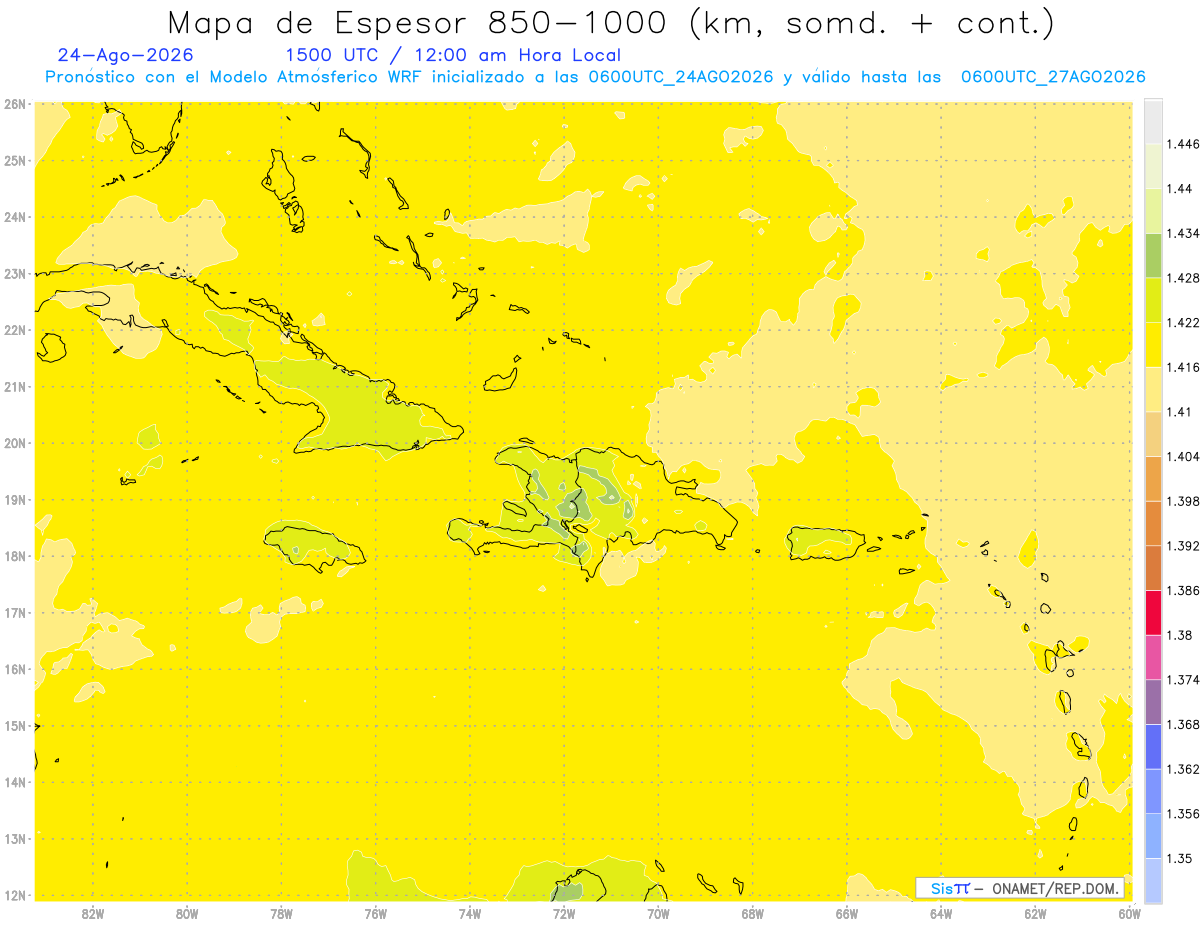Select the date text '24-Ago-2026'

[126, 55]
